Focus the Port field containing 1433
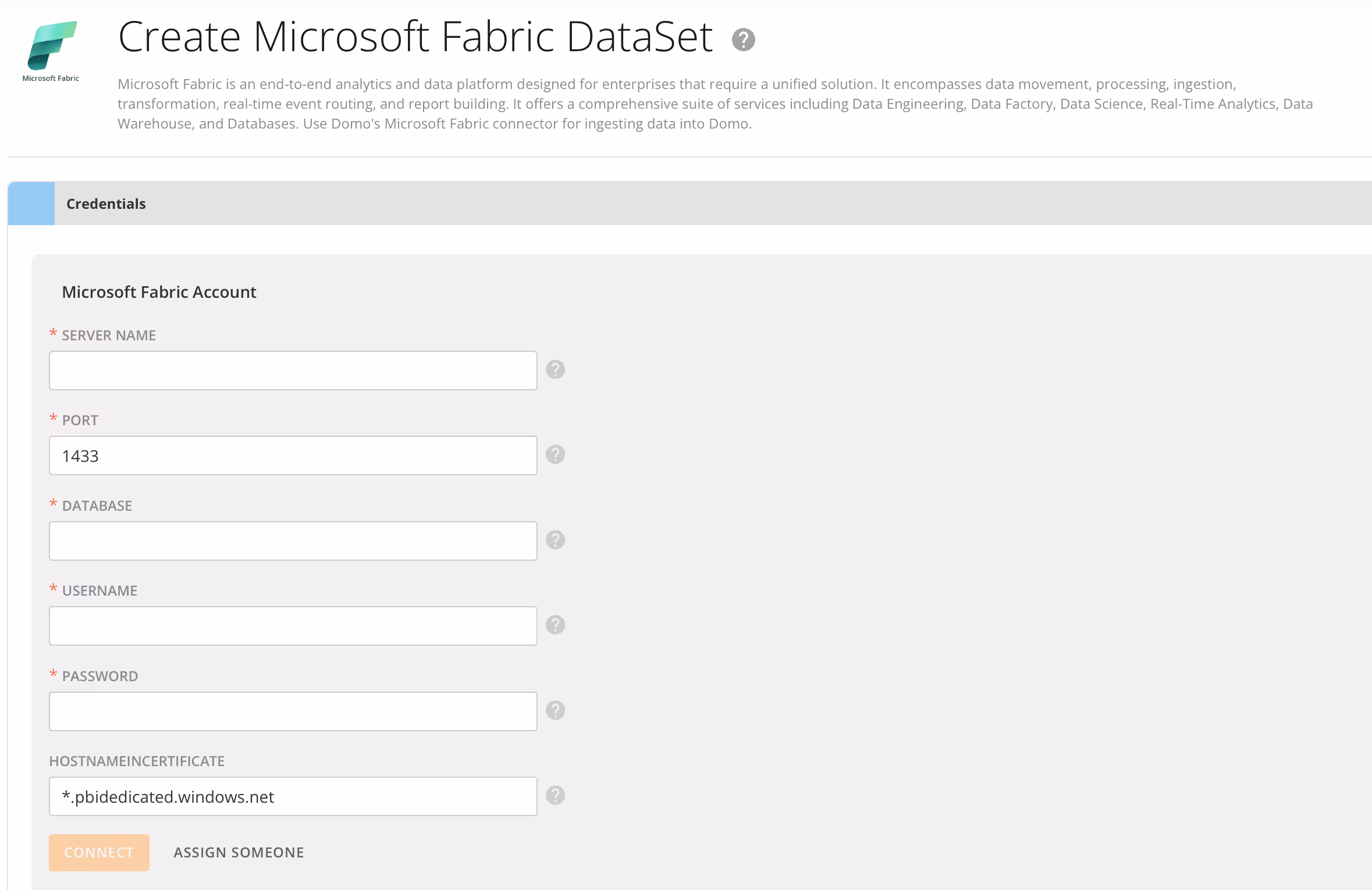1372x890 pixels. 293,455
